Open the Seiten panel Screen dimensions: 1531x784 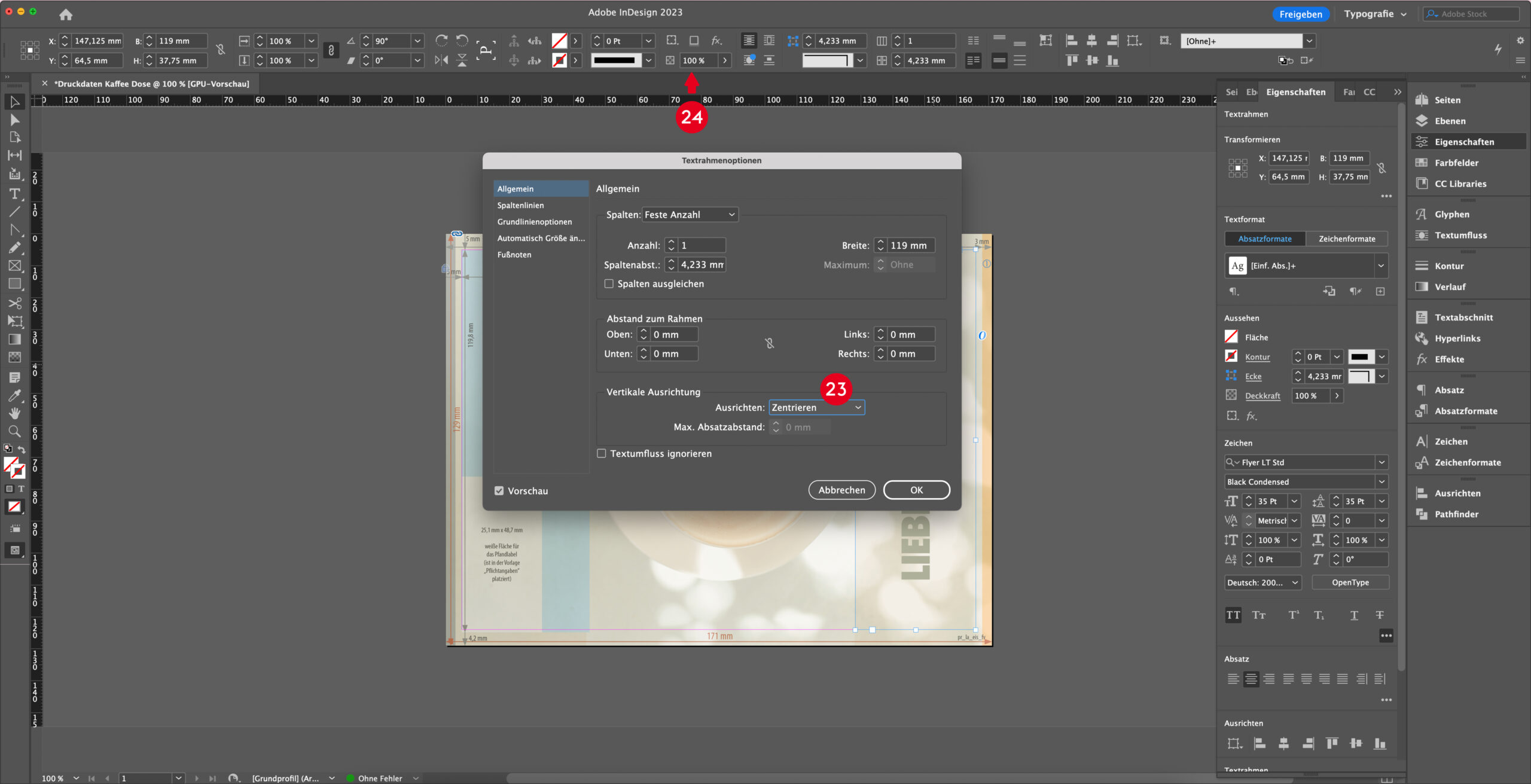click(1447, 100)
